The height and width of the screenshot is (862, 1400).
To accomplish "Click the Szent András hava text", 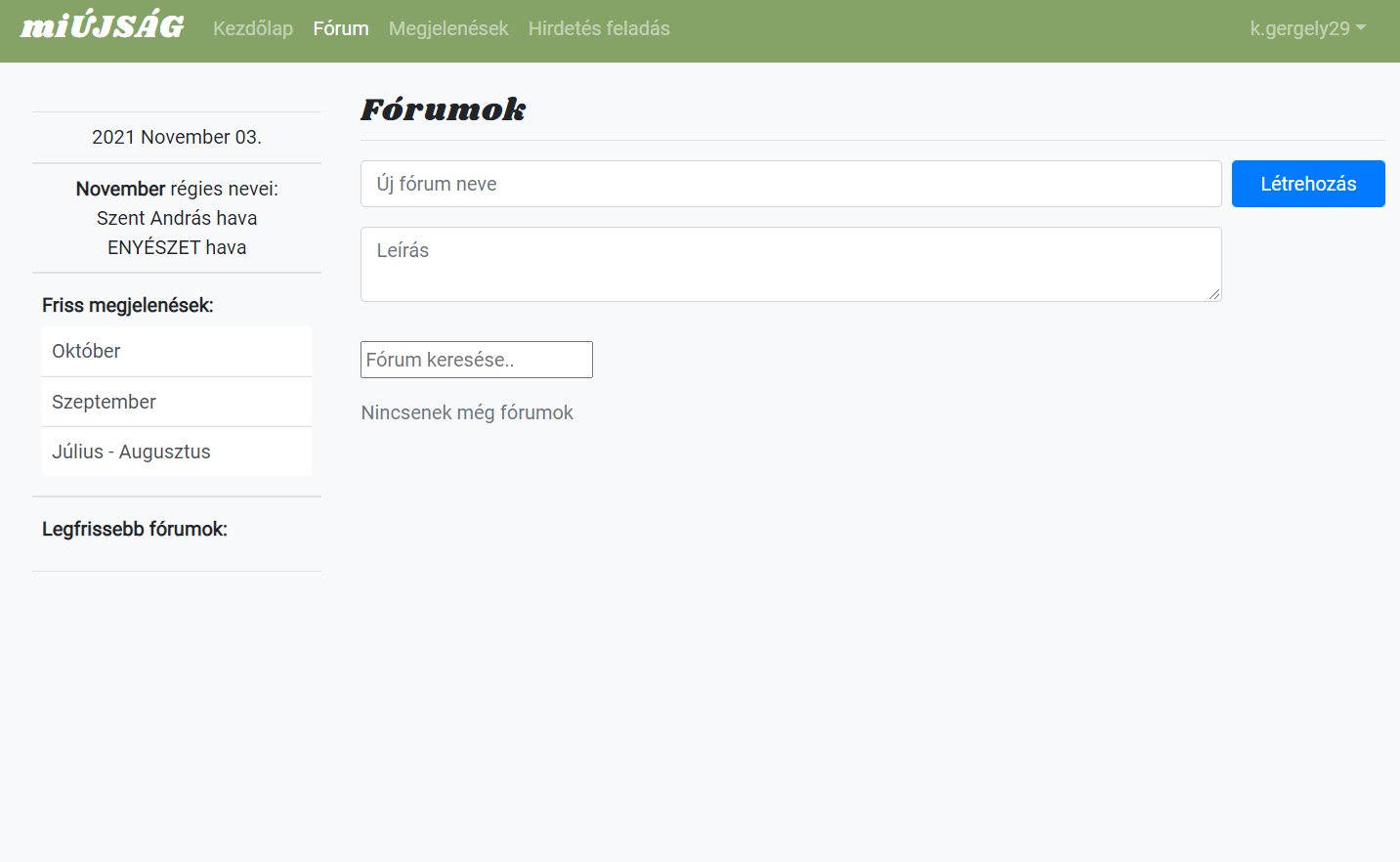I will tap(177, 218).
